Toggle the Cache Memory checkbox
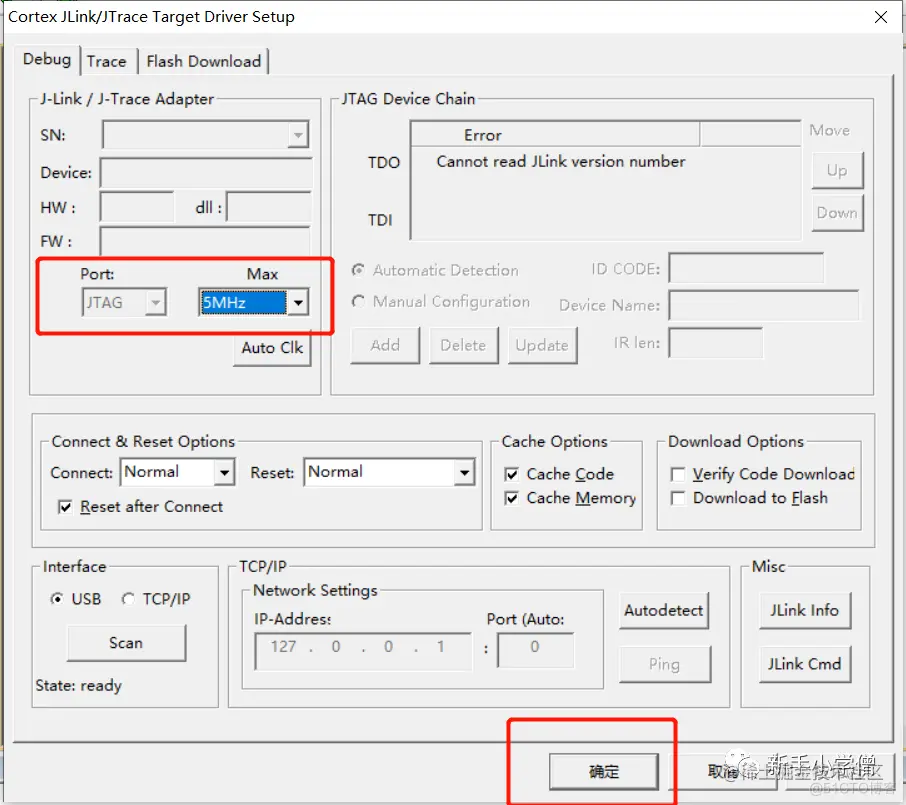Screen dimensions: 906x805 [511, 498]
